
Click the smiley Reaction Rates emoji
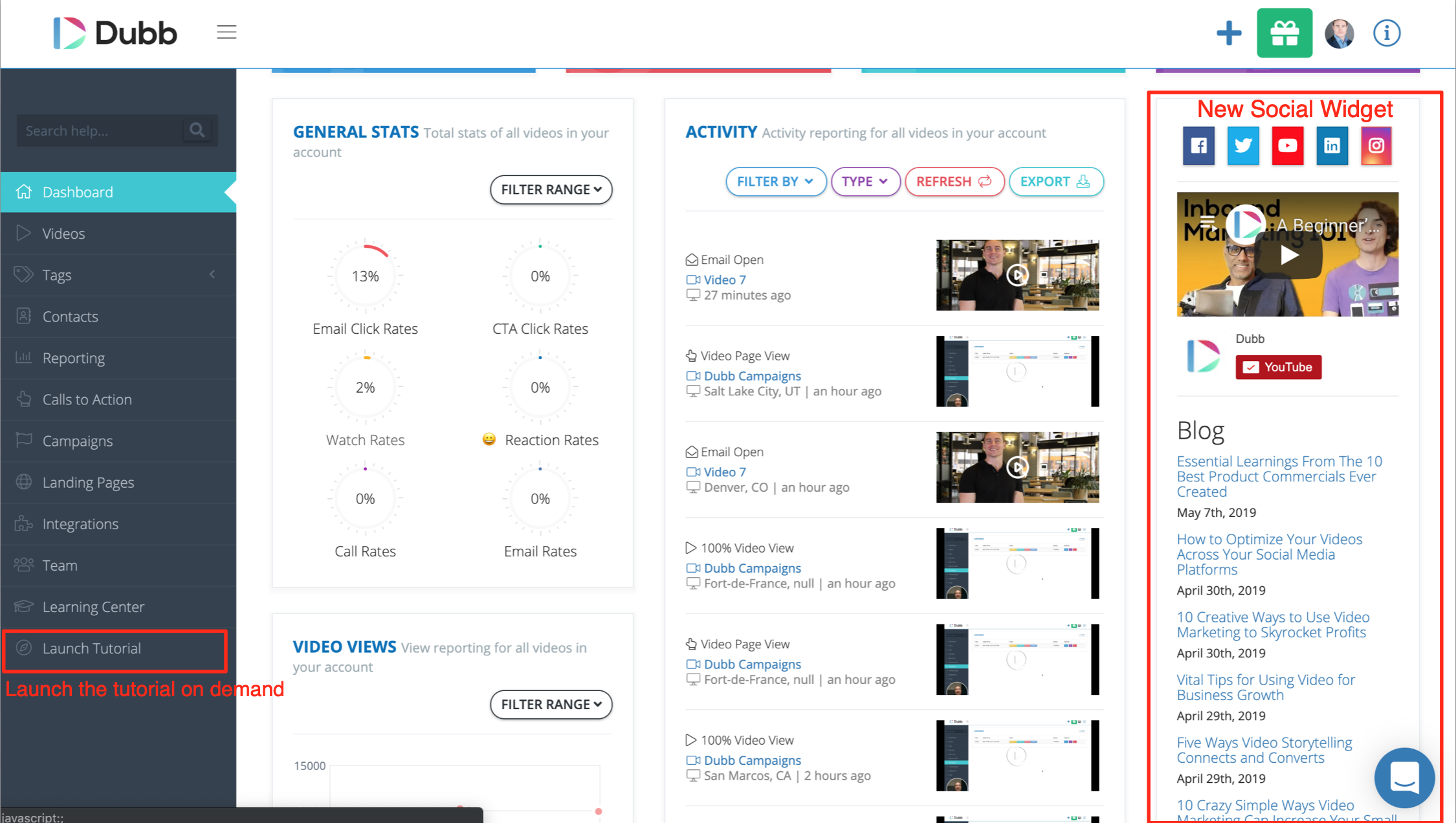click(489, 439)
